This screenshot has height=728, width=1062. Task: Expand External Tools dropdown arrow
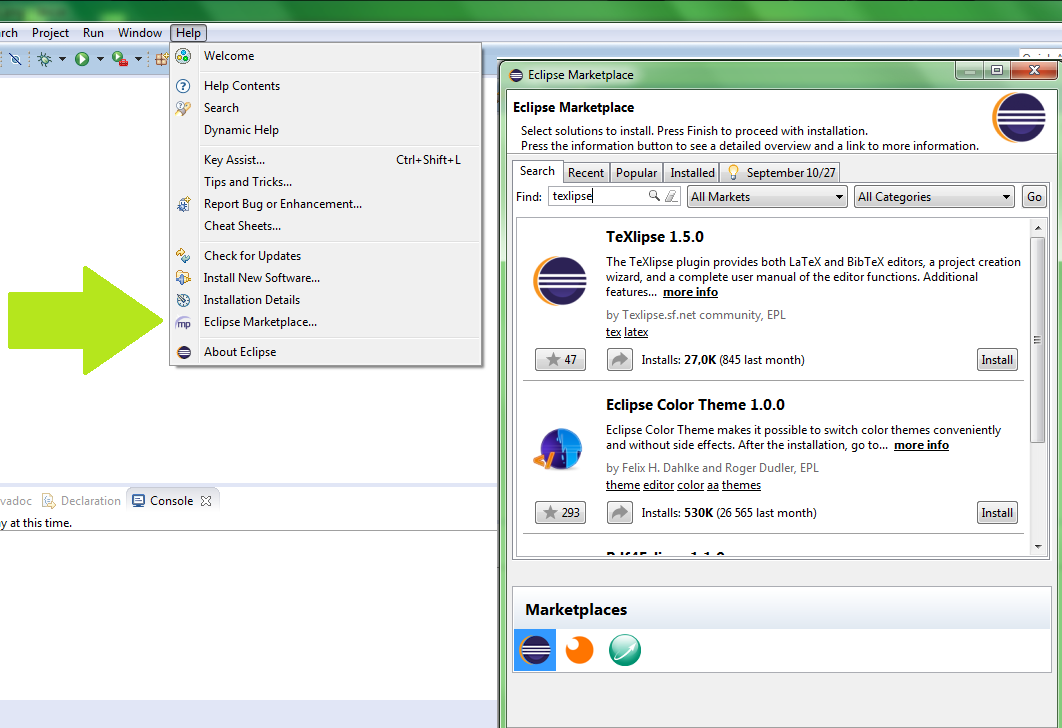click(x=138, y=59)
